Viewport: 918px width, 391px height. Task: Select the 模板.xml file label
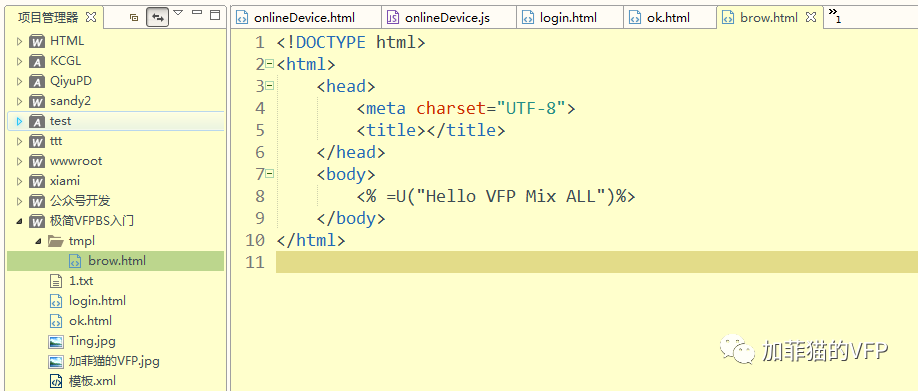tap(92, 381)
